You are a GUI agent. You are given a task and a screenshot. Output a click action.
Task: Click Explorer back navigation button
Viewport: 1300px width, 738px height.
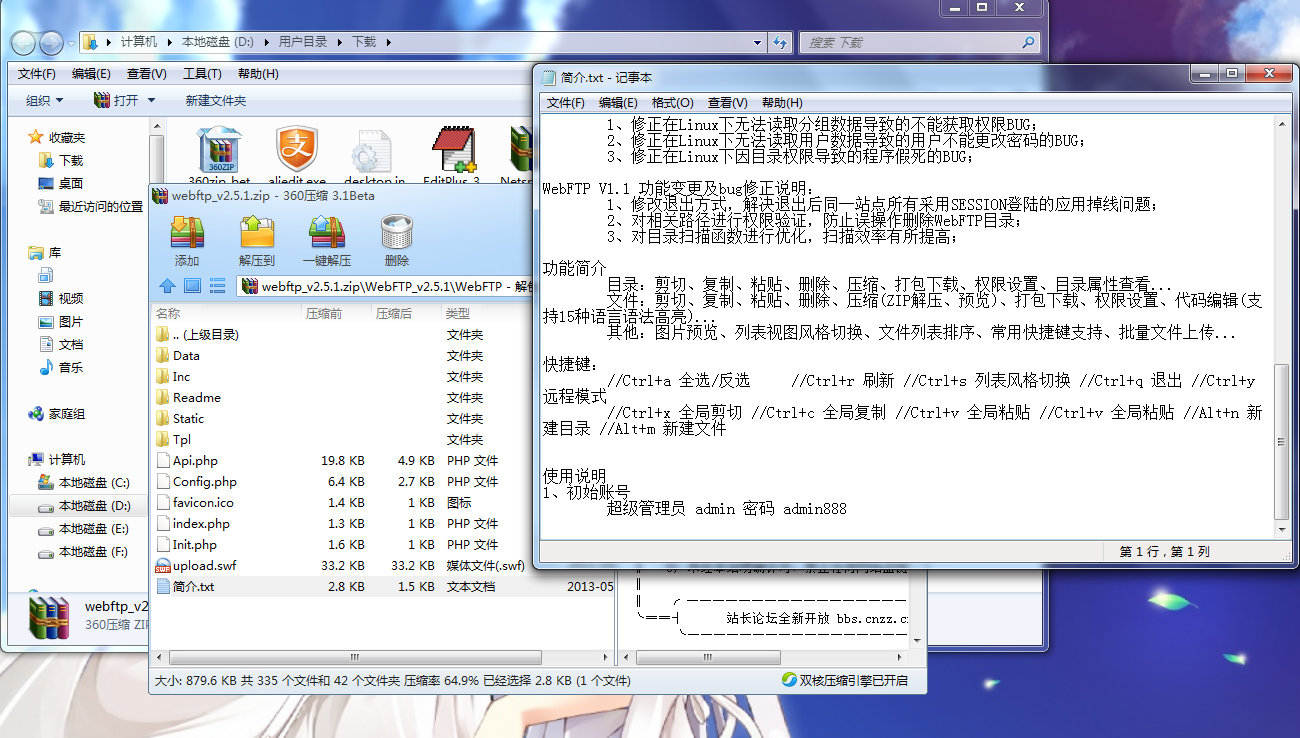point(24,42)
